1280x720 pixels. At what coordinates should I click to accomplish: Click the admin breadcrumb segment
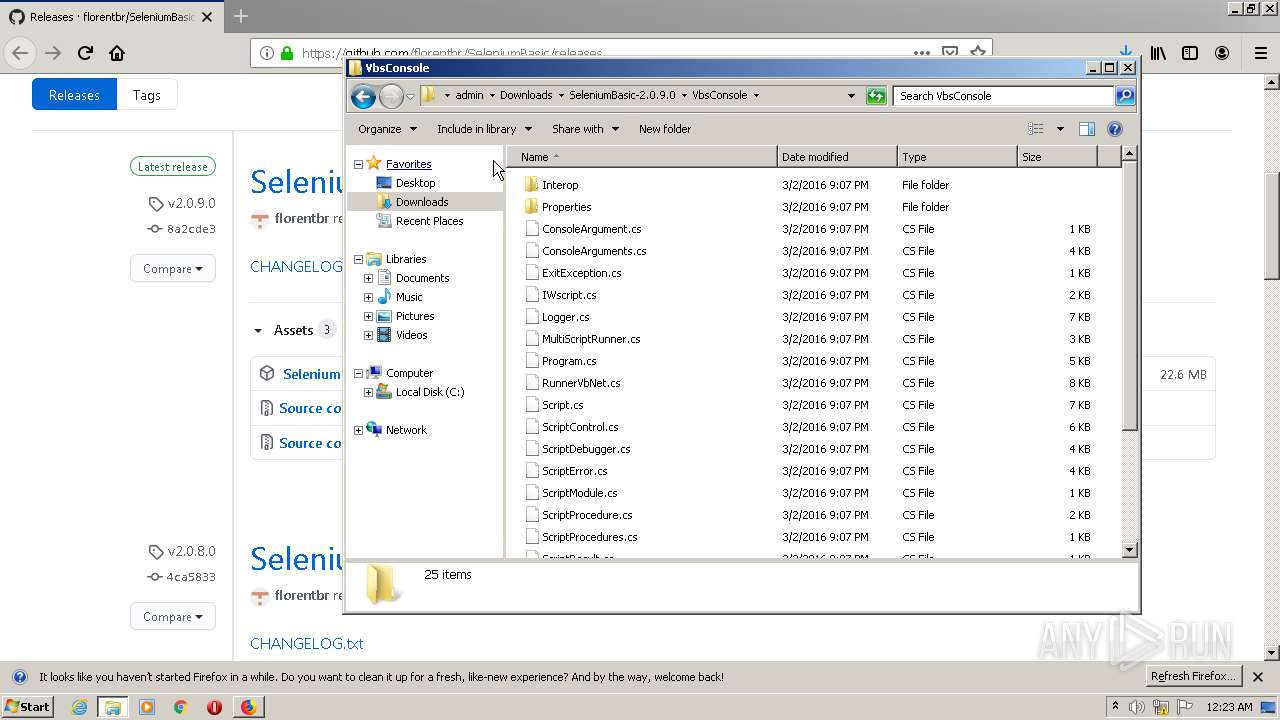469,96
